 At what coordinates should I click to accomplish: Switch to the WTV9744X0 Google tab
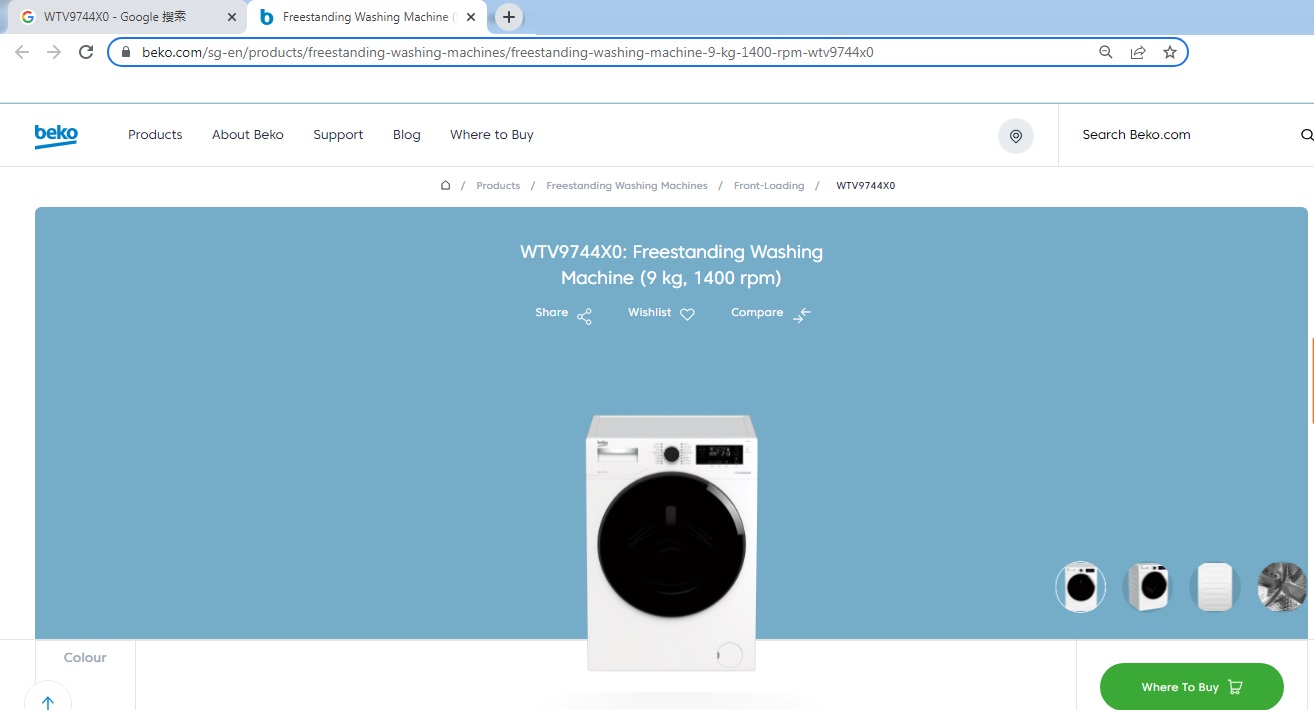coord(127,17)
